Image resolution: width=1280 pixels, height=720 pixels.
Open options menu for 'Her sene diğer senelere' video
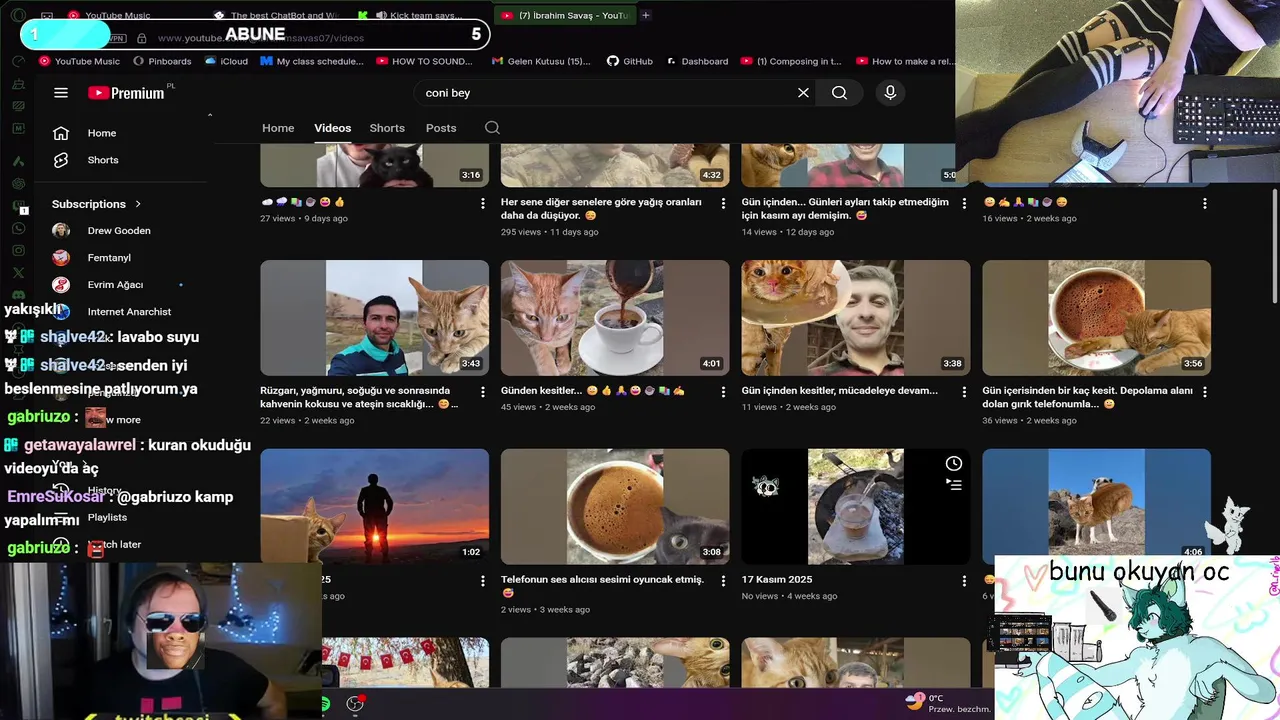tap(723, 203)
